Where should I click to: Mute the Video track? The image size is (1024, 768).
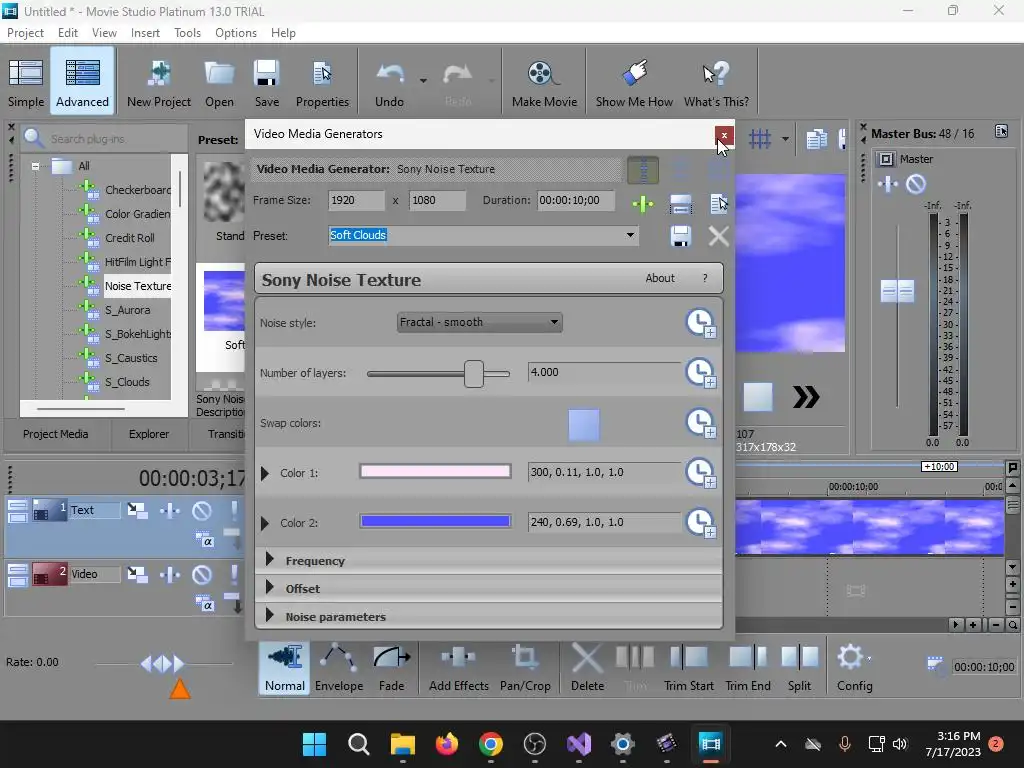coord(202,575)
